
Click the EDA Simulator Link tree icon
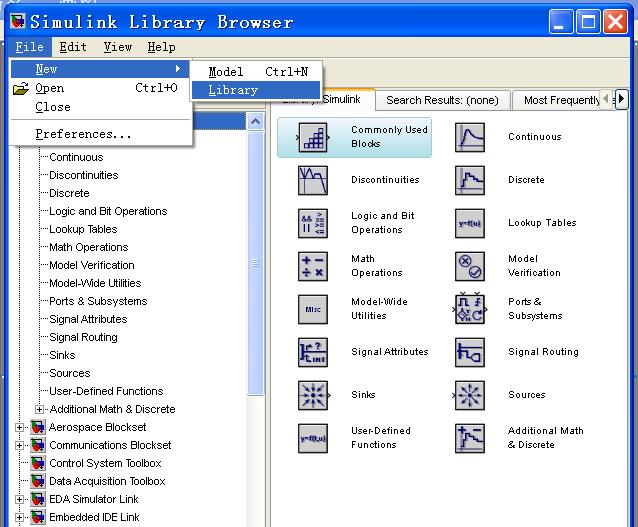(38, 499)
